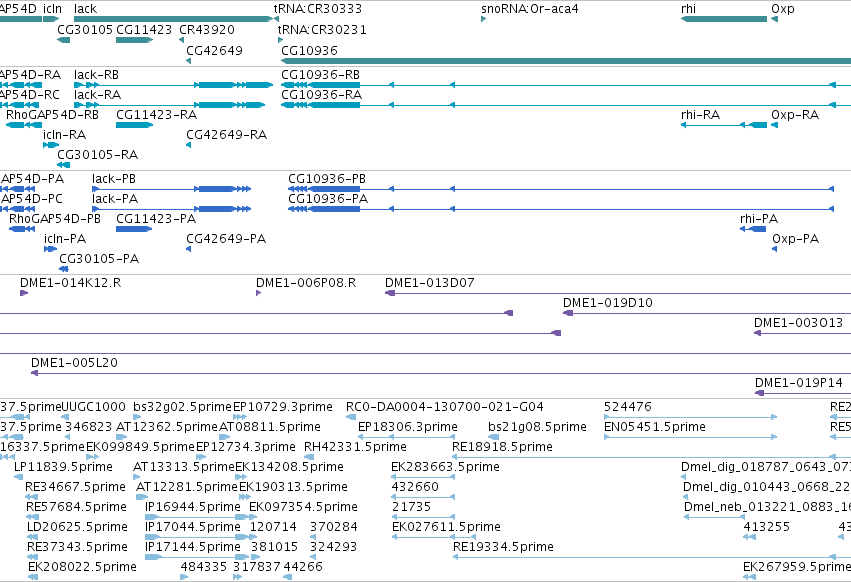The height and width of the screenshot is (582, 851).
Task: Open the RH42331.5prime EST
Action: click(x=309, y=457)
